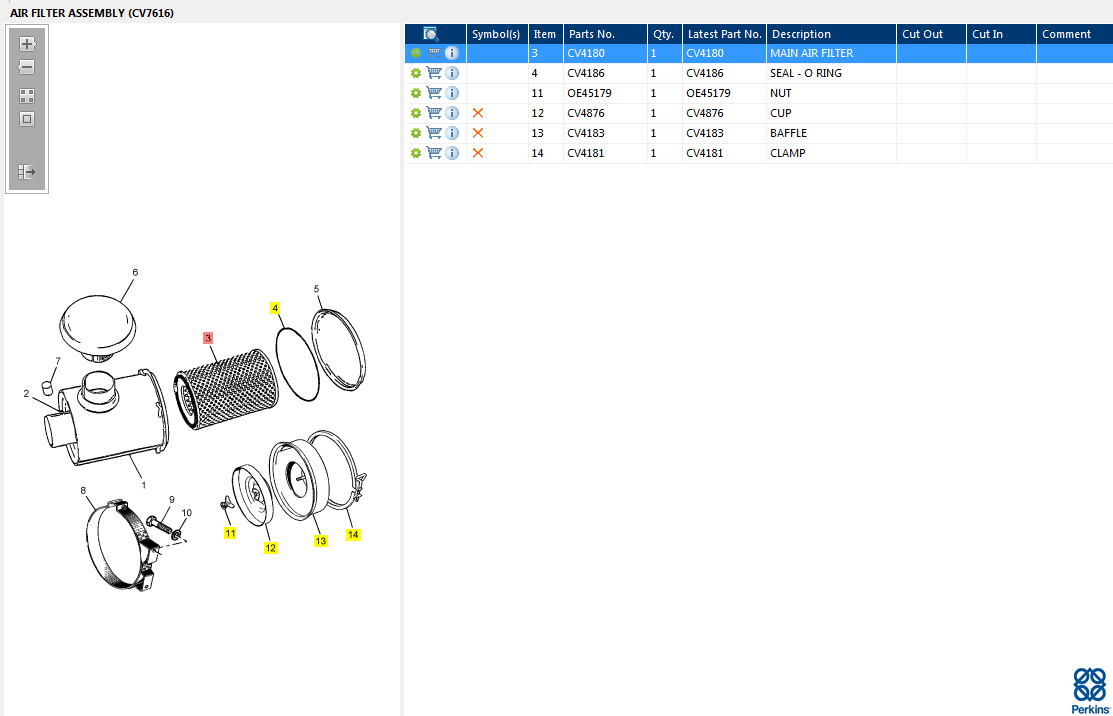
Task: Click part number OE45179 in Parts No. column
Action: [x=589, y=93]
